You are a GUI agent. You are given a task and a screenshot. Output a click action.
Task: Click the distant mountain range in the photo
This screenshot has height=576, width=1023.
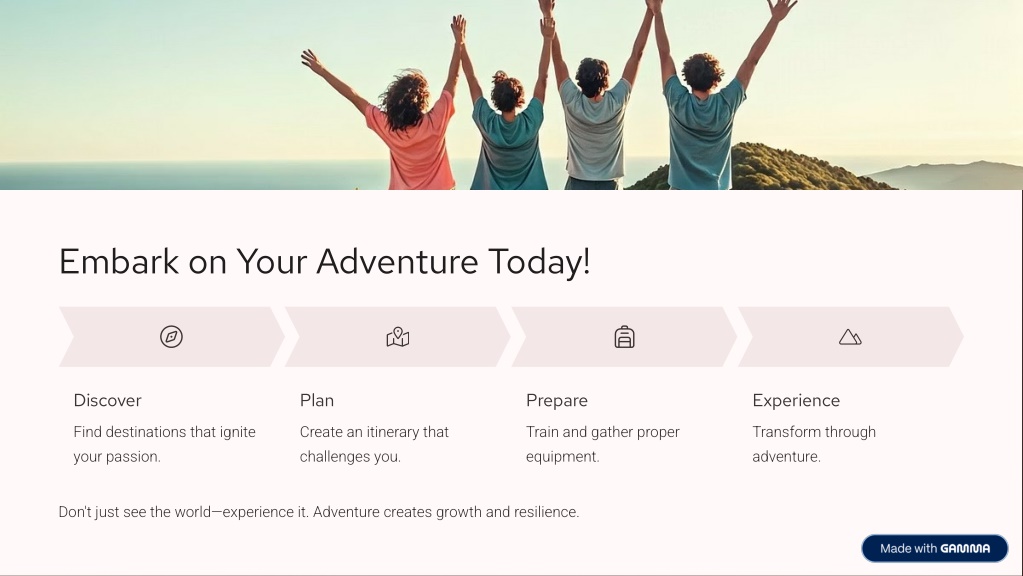pyautogui.click(x=949, y=175)
